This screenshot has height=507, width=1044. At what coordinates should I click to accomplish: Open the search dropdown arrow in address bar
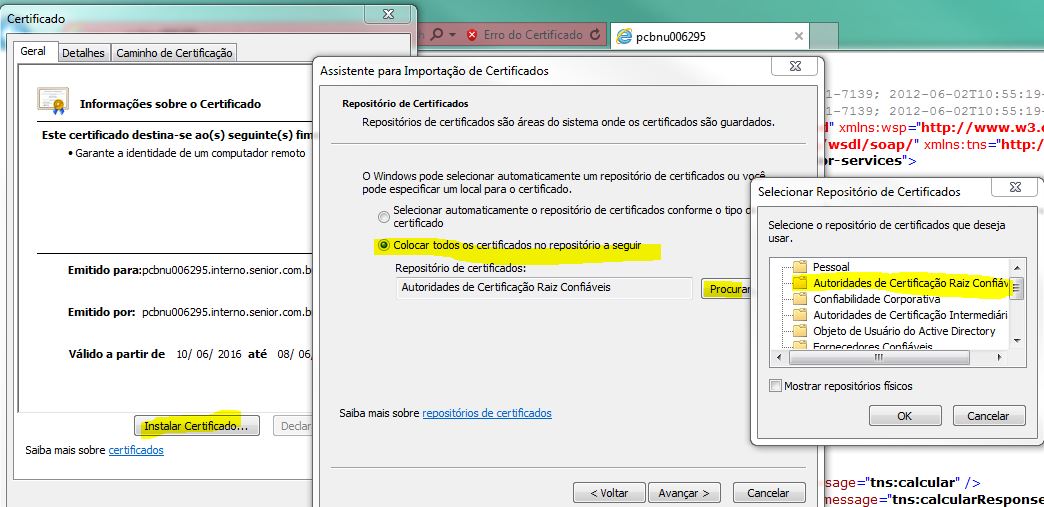452,35
